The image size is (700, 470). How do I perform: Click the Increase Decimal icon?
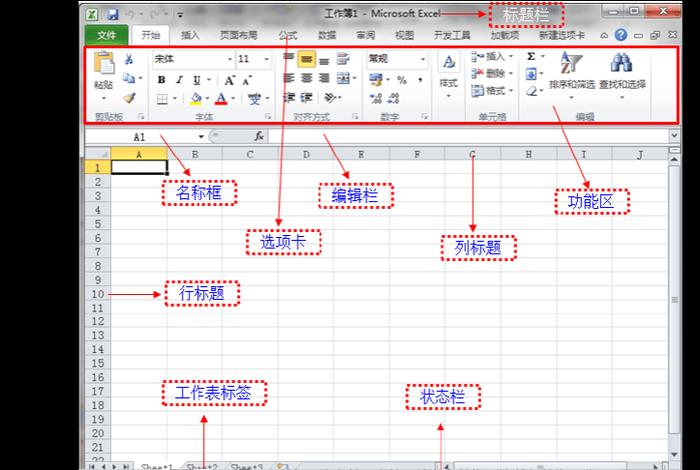click(x=376, y=98)
